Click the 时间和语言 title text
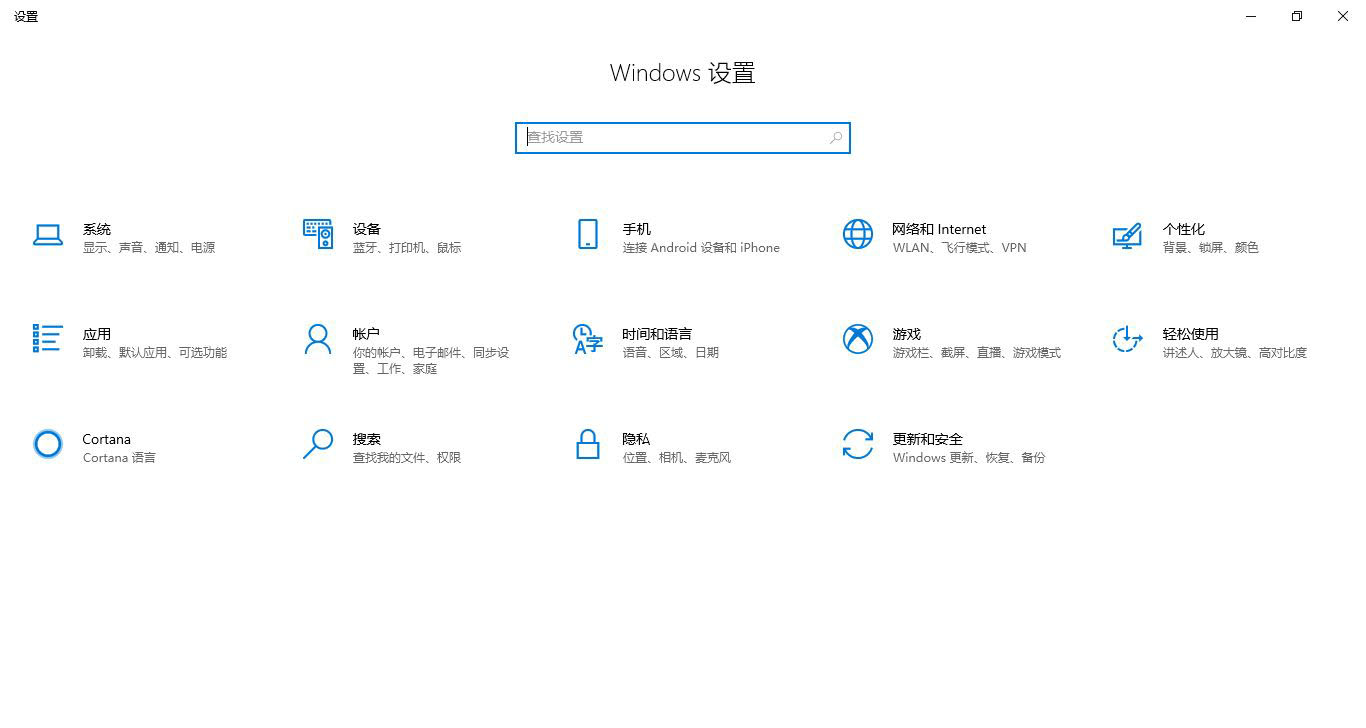The width and height of the screenshot is (1366, 728). point(657,334)
